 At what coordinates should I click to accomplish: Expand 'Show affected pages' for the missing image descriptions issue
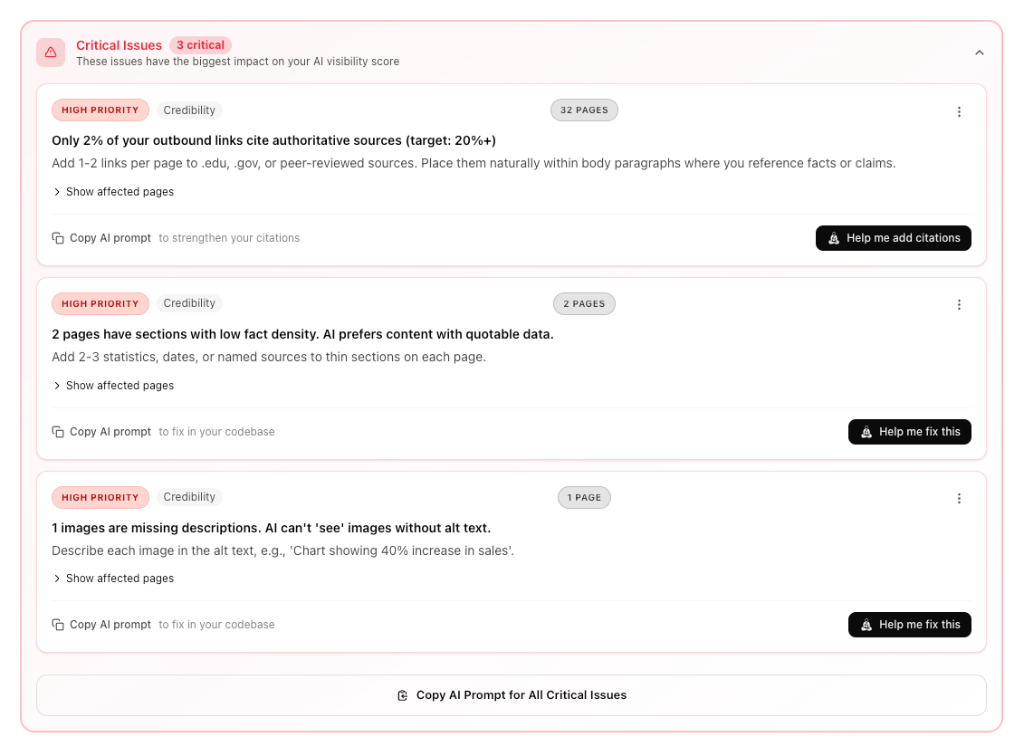(x=113, y=579)
